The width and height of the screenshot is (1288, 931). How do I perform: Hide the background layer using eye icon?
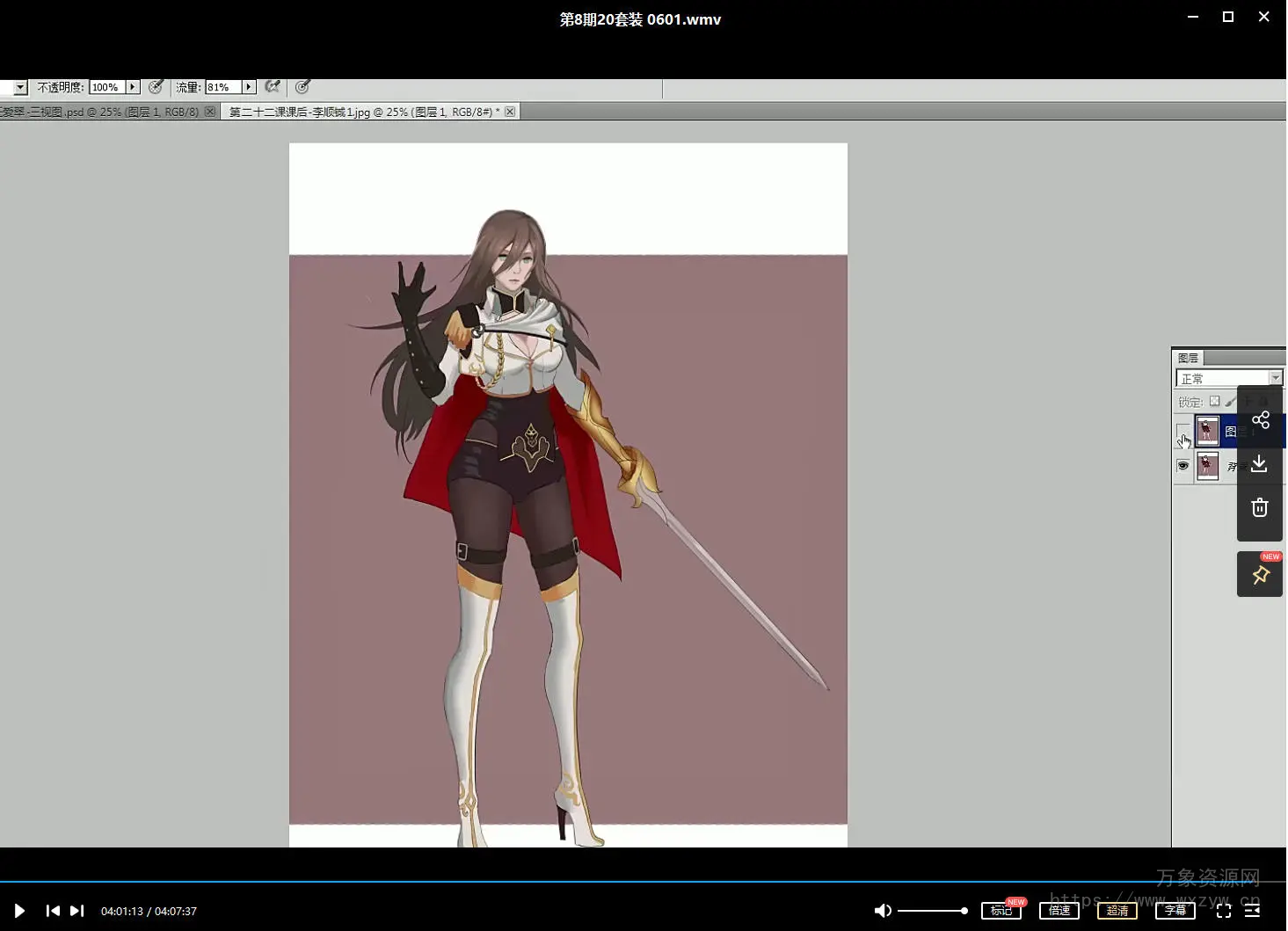pyautogui.click(x=1182, y=466)
